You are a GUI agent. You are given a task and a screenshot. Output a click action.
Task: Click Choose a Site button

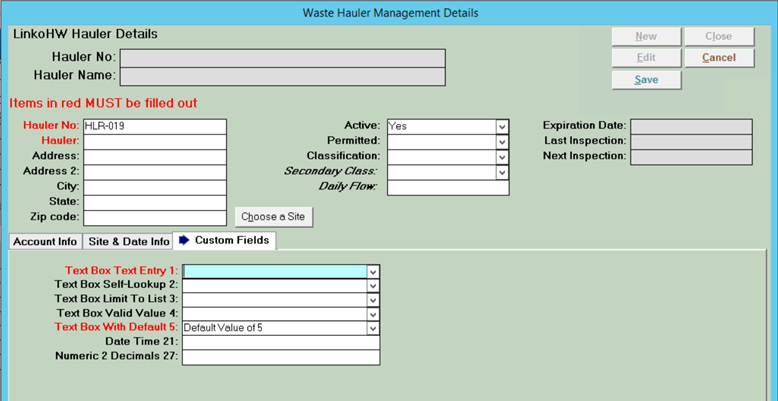[273, 217]
